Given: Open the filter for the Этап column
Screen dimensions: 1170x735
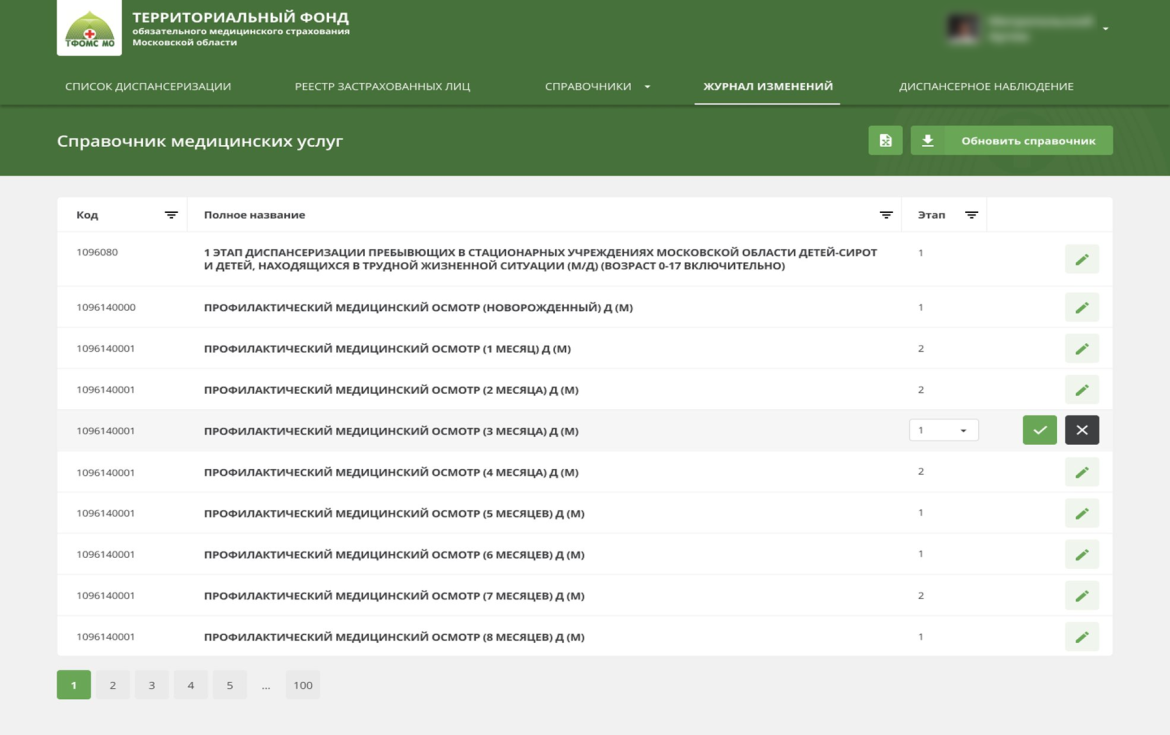Looking at the screenshot, I should point(971,215).
